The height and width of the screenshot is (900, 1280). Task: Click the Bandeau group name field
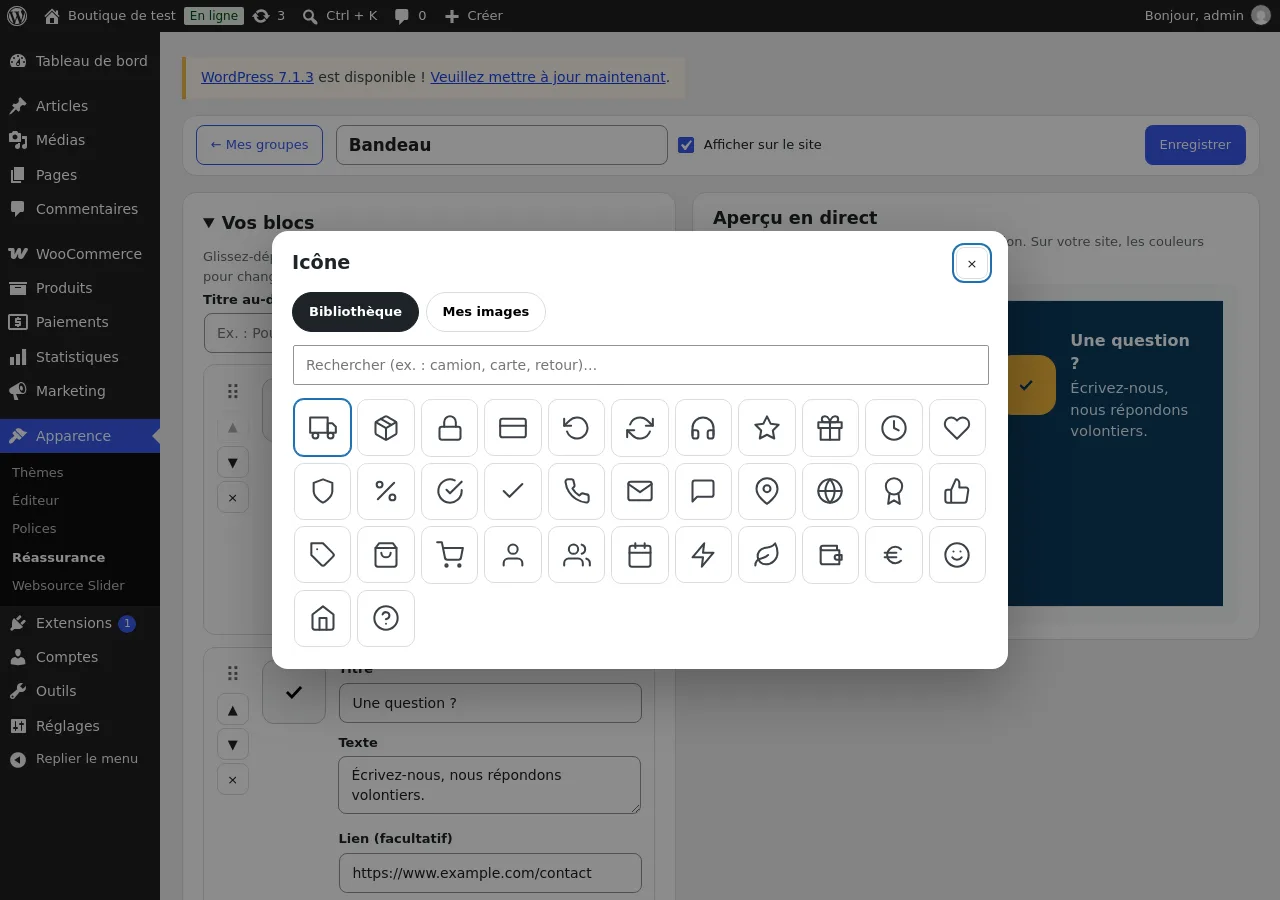pyautogui.click(x=502, y=145)
